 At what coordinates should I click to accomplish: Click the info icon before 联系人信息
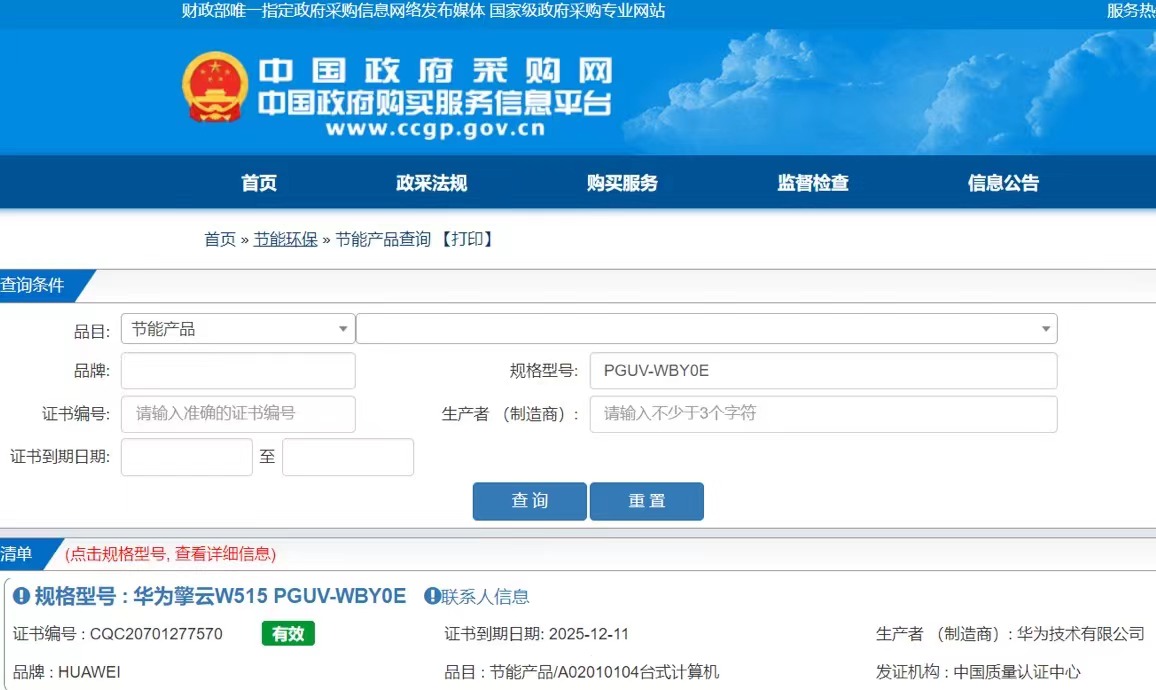pos(432,596)
